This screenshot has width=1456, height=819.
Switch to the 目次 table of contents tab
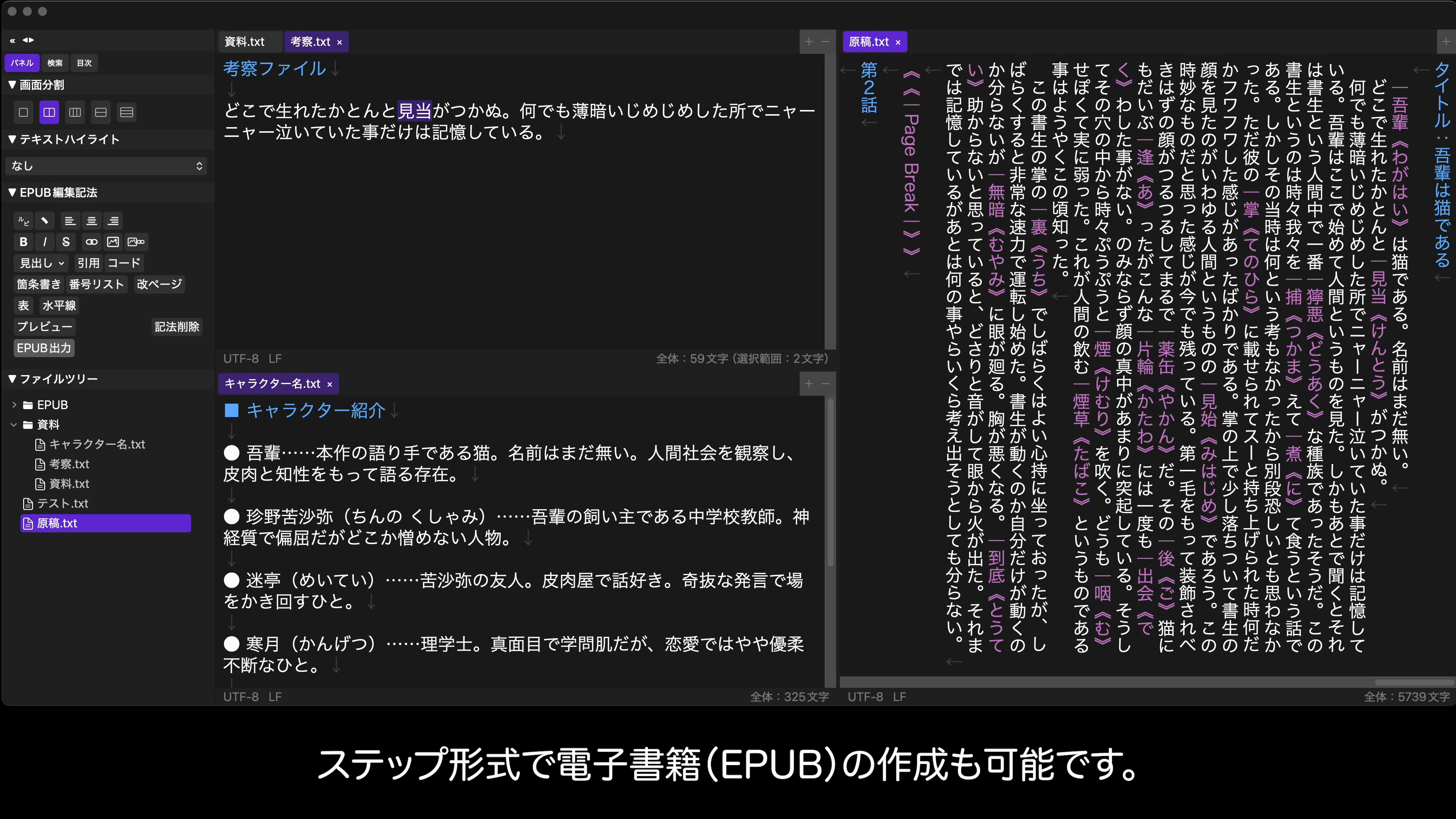tap(84, 63)
